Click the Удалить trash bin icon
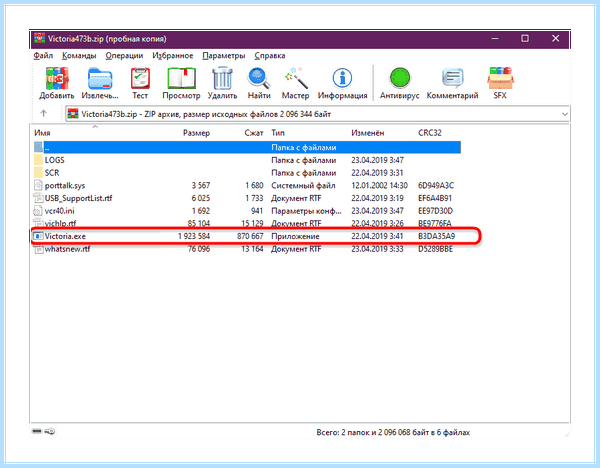 pyautogui.click(x=222, y=78)
